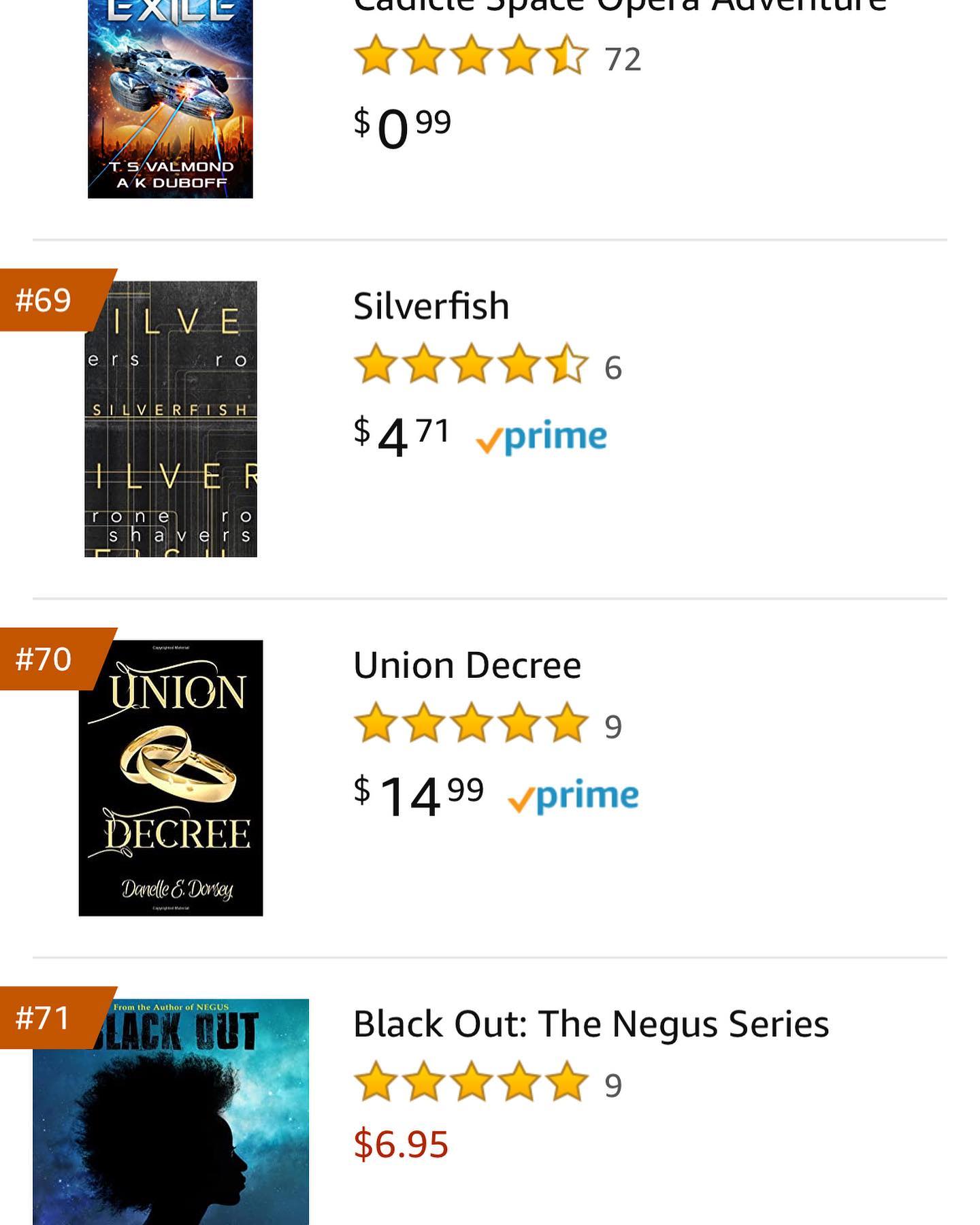This screenshot has height=1225, width=980.
Task: Select the $0.99 price
Action: click(402, 127)
